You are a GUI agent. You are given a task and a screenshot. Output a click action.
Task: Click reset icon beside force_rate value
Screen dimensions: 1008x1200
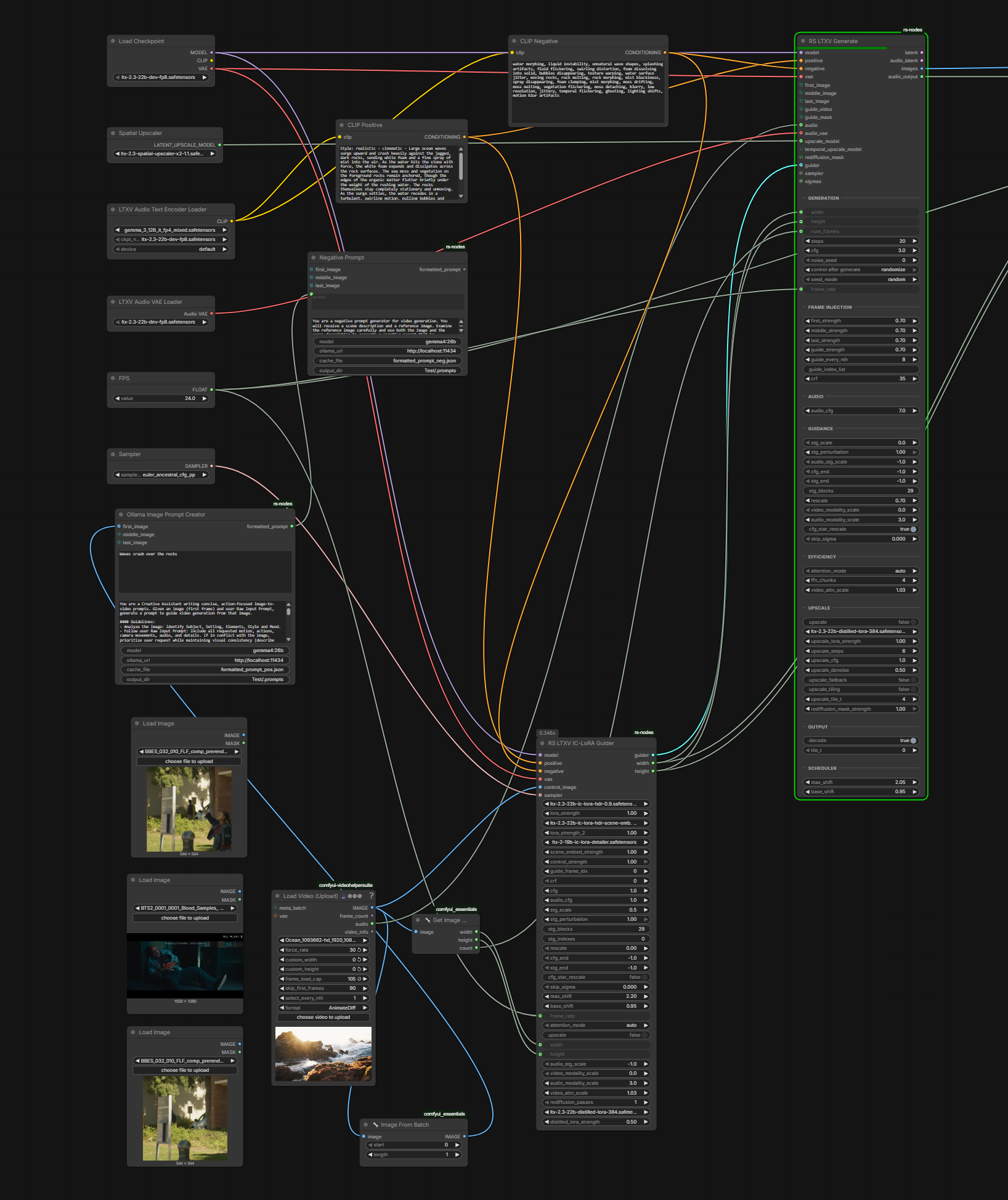359,950
